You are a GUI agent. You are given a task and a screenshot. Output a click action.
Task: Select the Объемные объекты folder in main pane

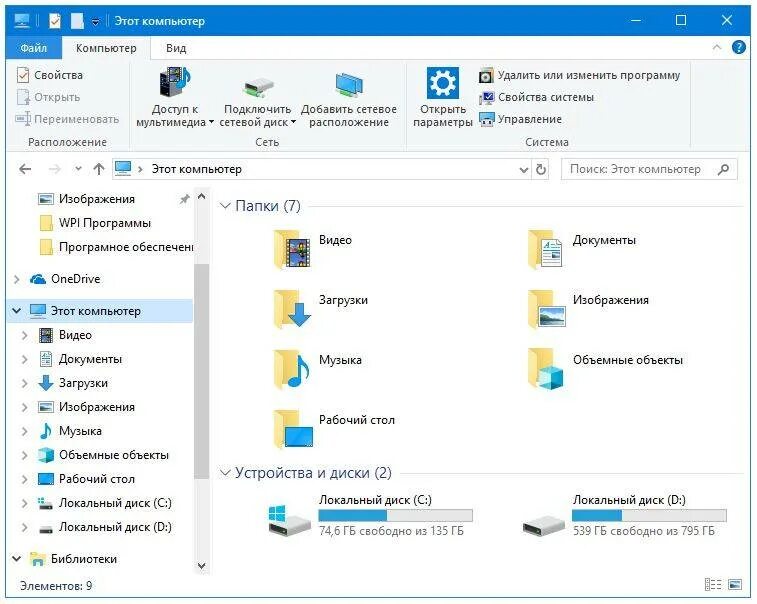click(605, 369)
